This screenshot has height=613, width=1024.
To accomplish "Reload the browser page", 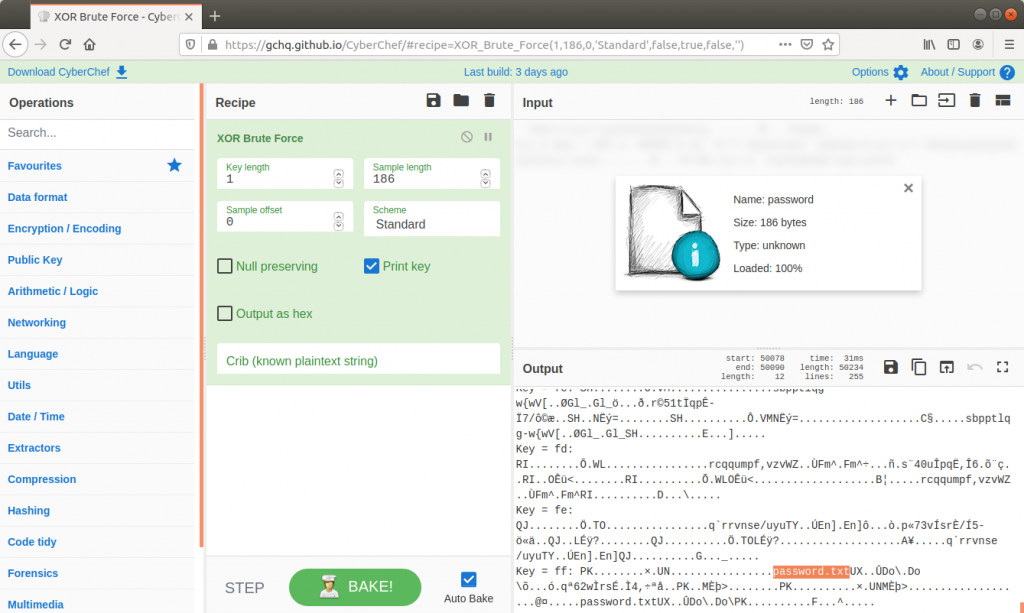I will coord(65,44).
